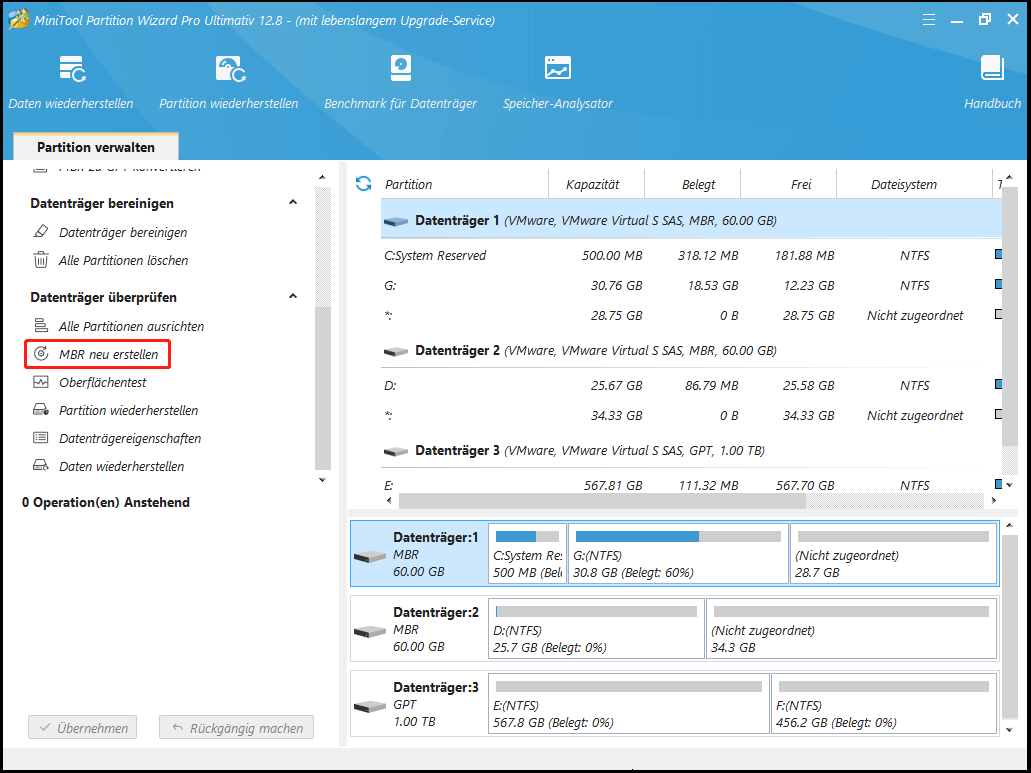Click sidebar Daten wiederherstellen drive icon
This screenshot has width=1031, height=773.
tap(41, 466)
